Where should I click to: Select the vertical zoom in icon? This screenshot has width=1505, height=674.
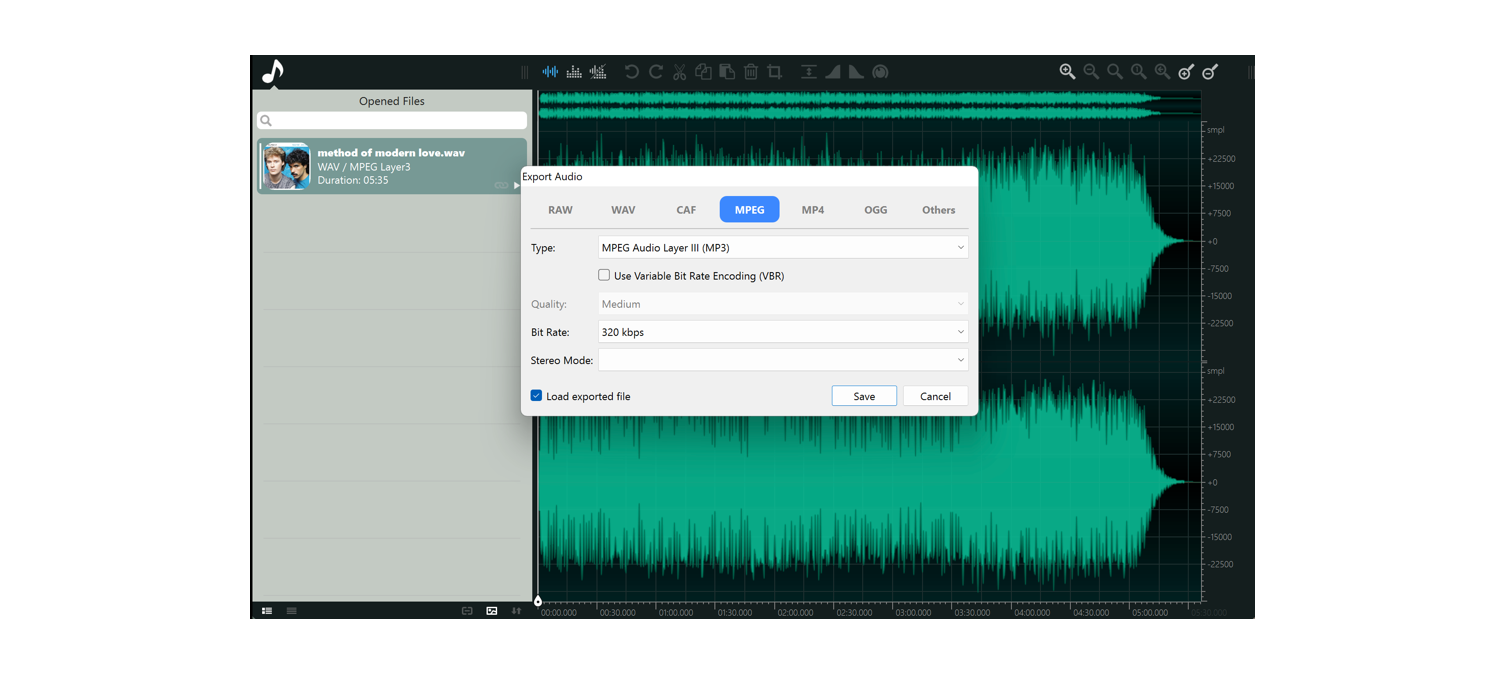(1186, 71)
